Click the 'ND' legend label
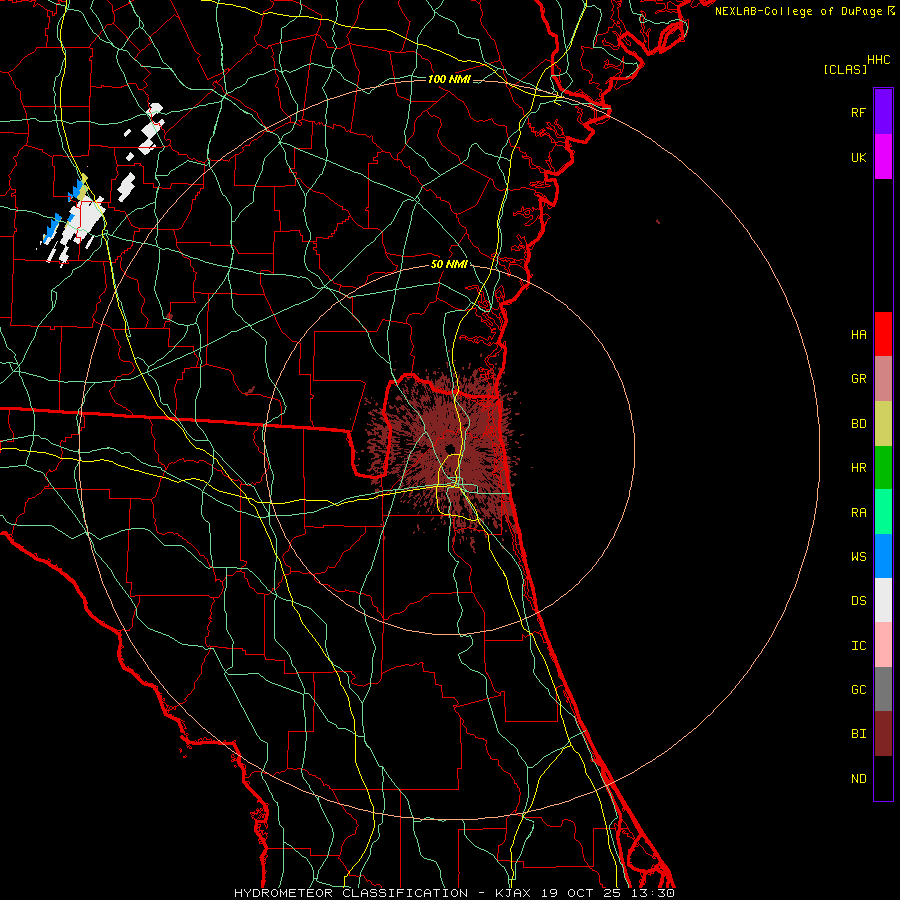The width and height of the screenshot is (900, 900). point(858,779)
